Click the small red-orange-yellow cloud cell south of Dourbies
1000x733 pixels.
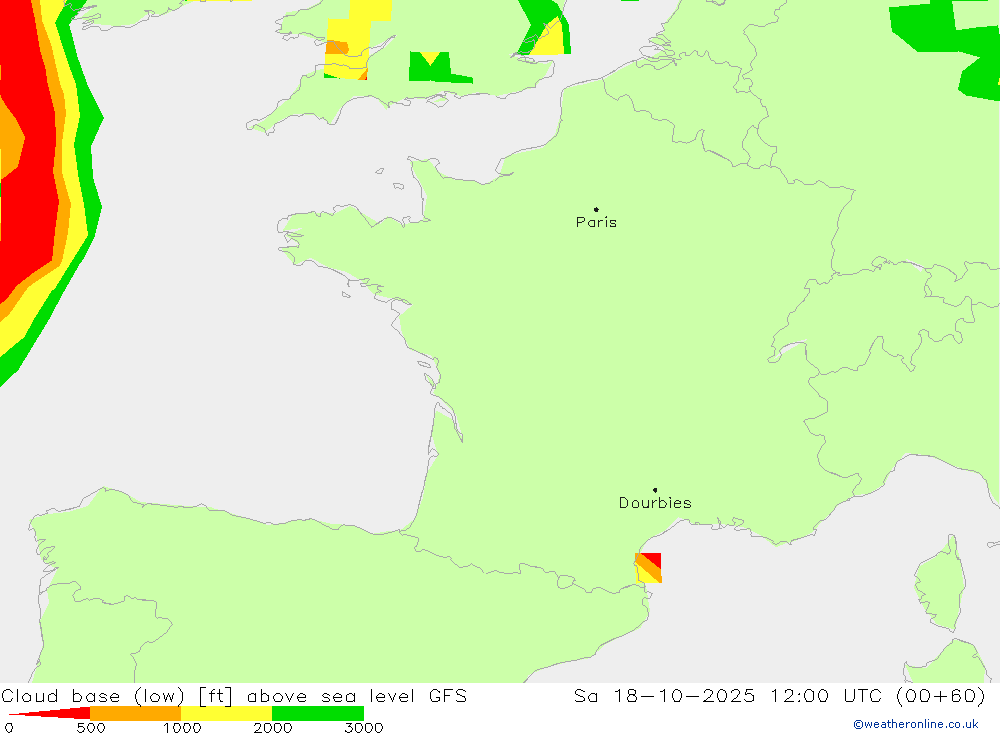[x=649, y=568]
